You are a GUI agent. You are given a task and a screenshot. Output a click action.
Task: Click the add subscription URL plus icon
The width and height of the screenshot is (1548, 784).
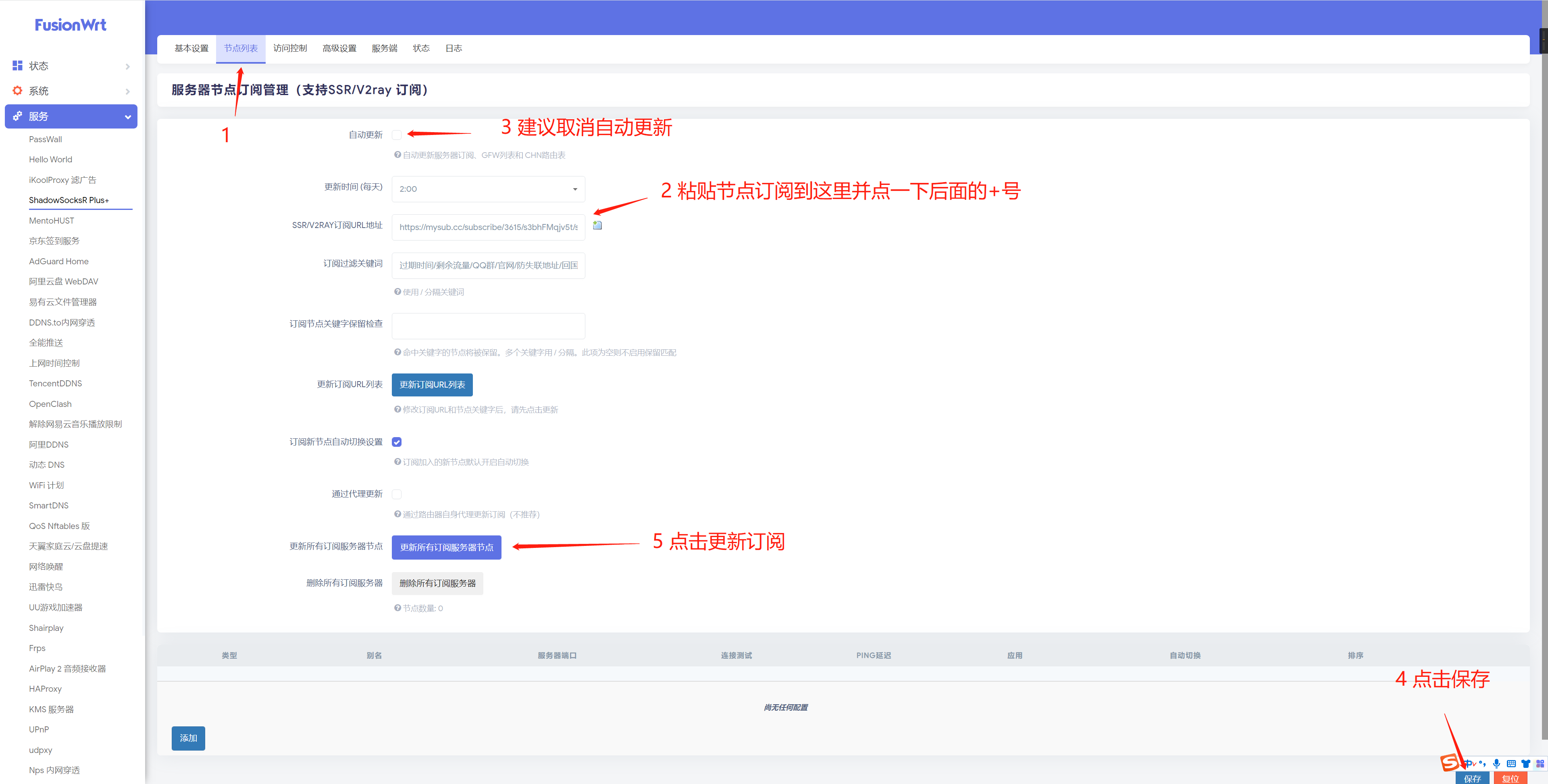pos(597,225)
